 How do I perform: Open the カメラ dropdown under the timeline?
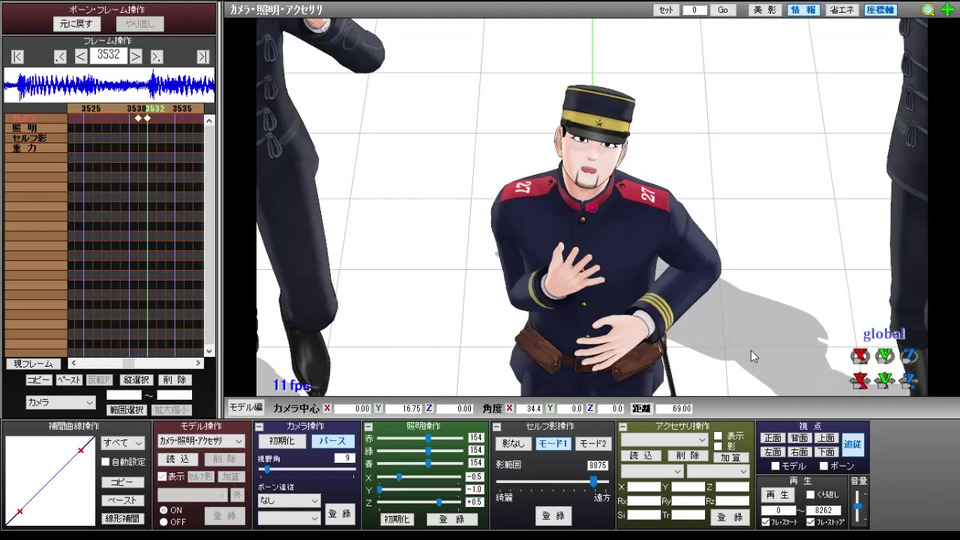61,402
